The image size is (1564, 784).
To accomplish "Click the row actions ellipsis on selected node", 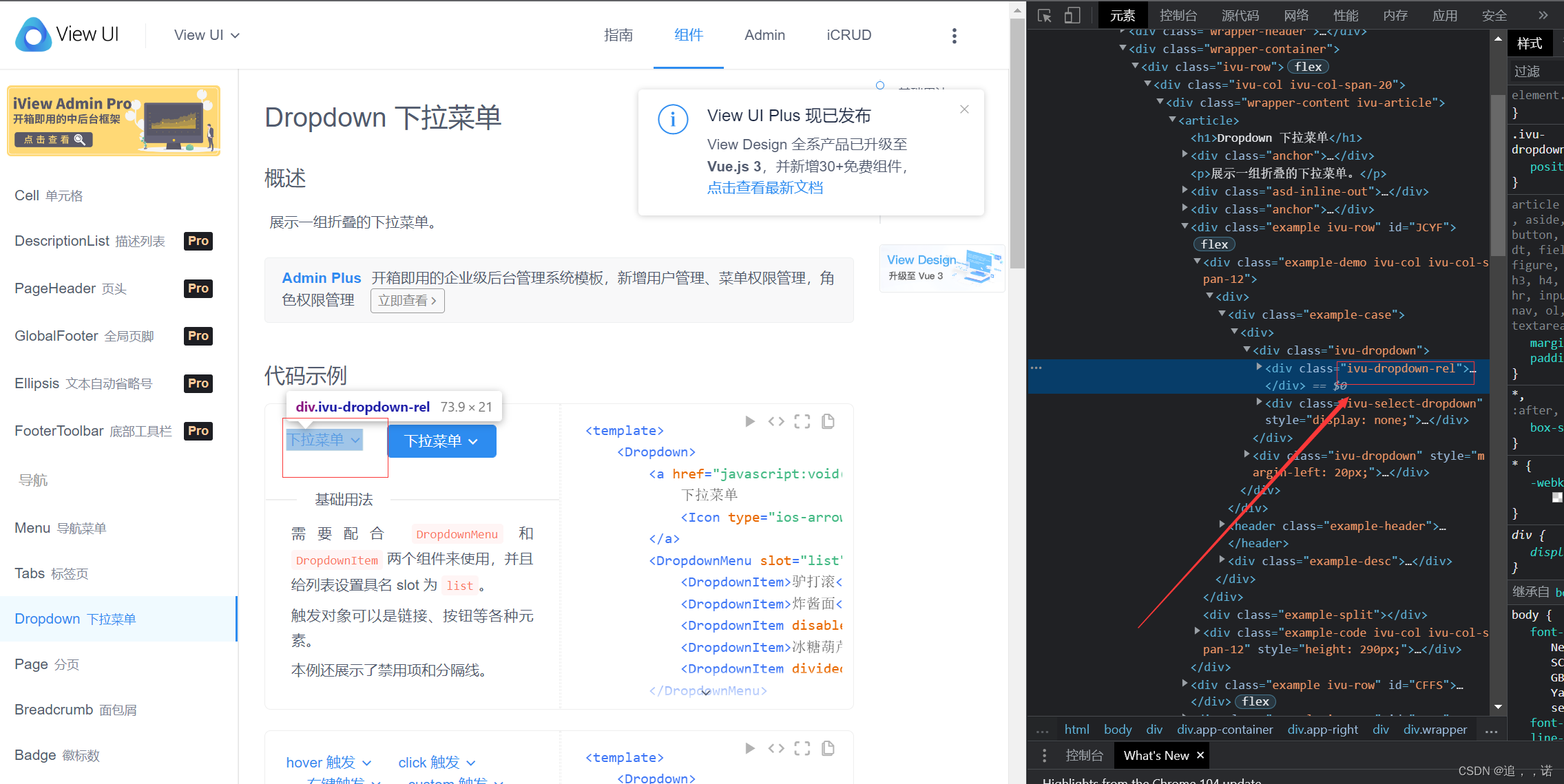I will [x=1036, y=368].
